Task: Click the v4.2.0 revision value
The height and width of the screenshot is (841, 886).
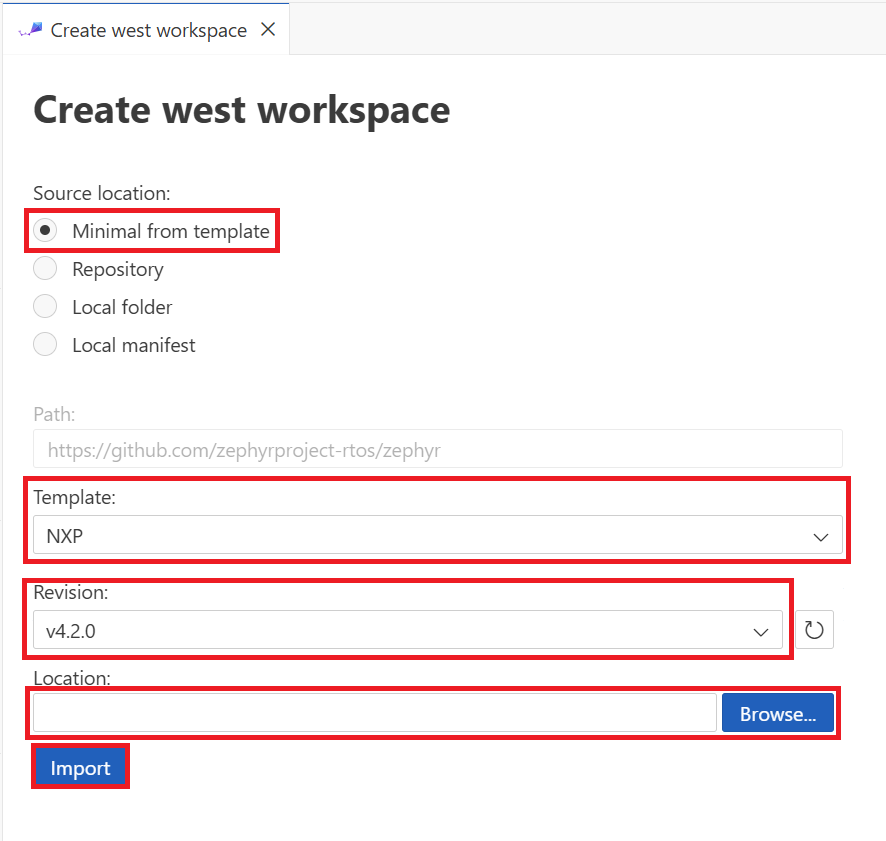Action: [72, 629]
